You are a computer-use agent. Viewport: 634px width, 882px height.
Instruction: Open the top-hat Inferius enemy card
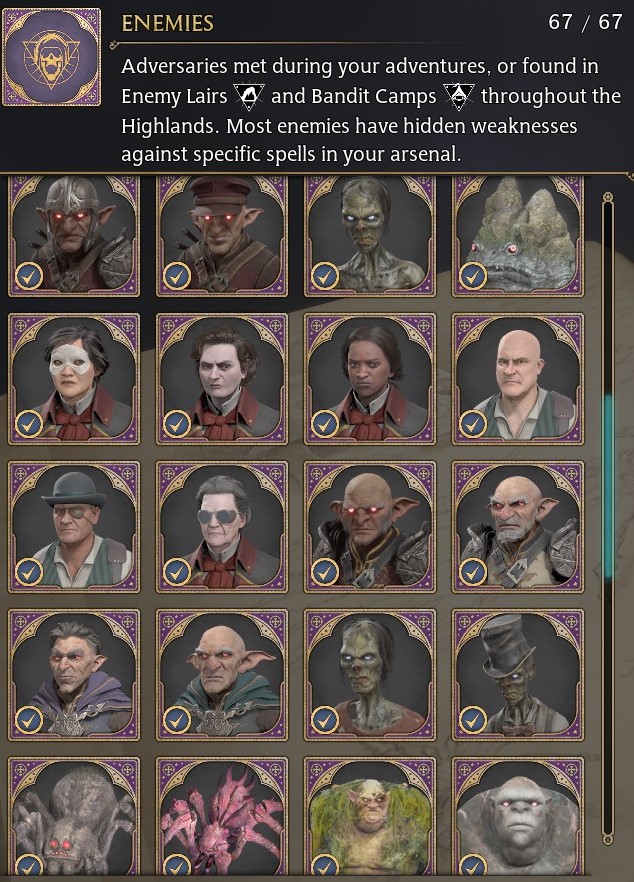click(x=518, y=675)
